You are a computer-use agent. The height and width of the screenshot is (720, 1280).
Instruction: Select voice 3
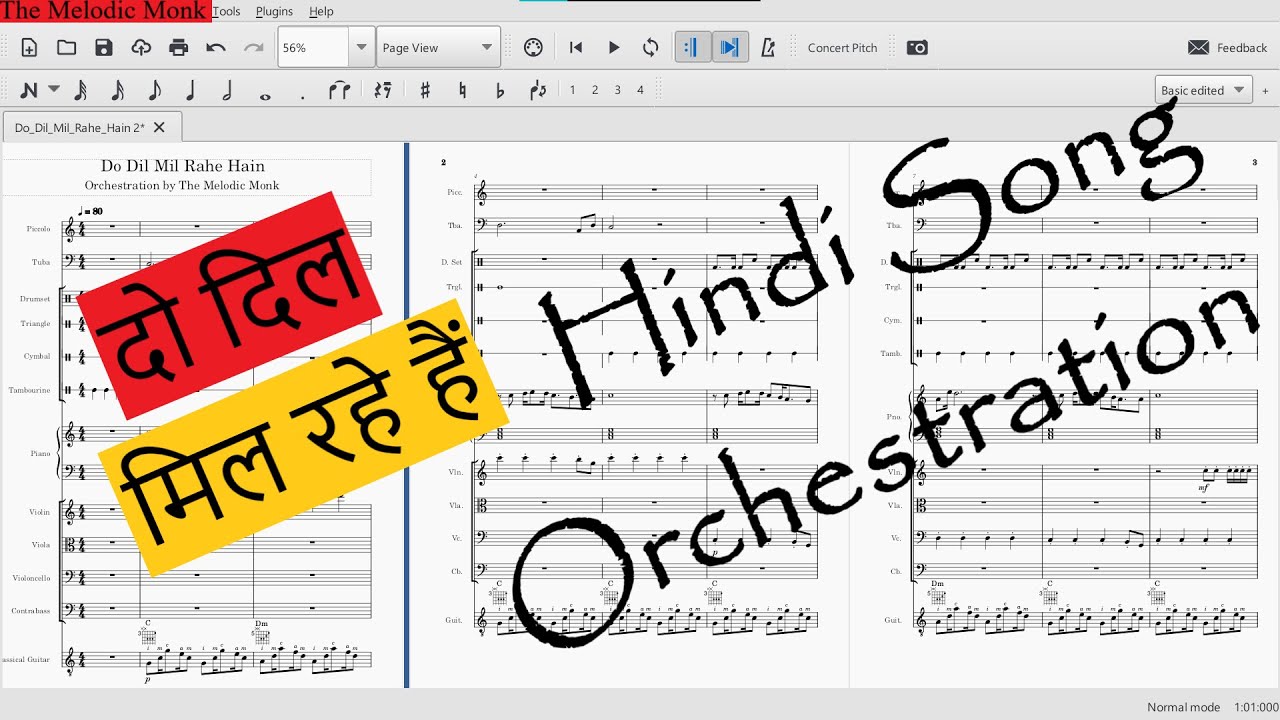point(617,90)
